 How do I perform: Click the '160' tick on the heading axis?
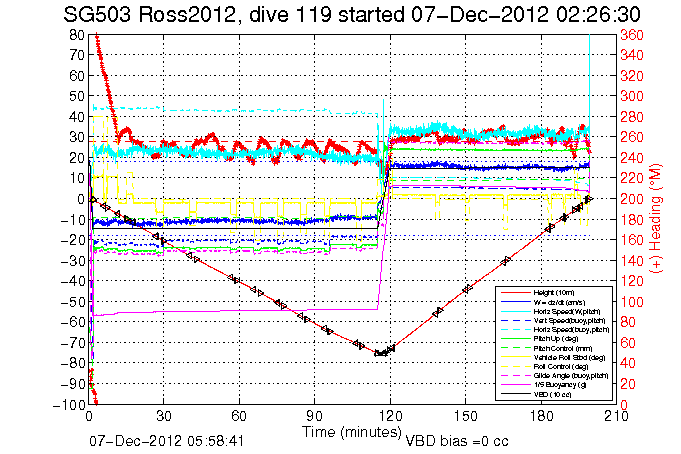632,240
